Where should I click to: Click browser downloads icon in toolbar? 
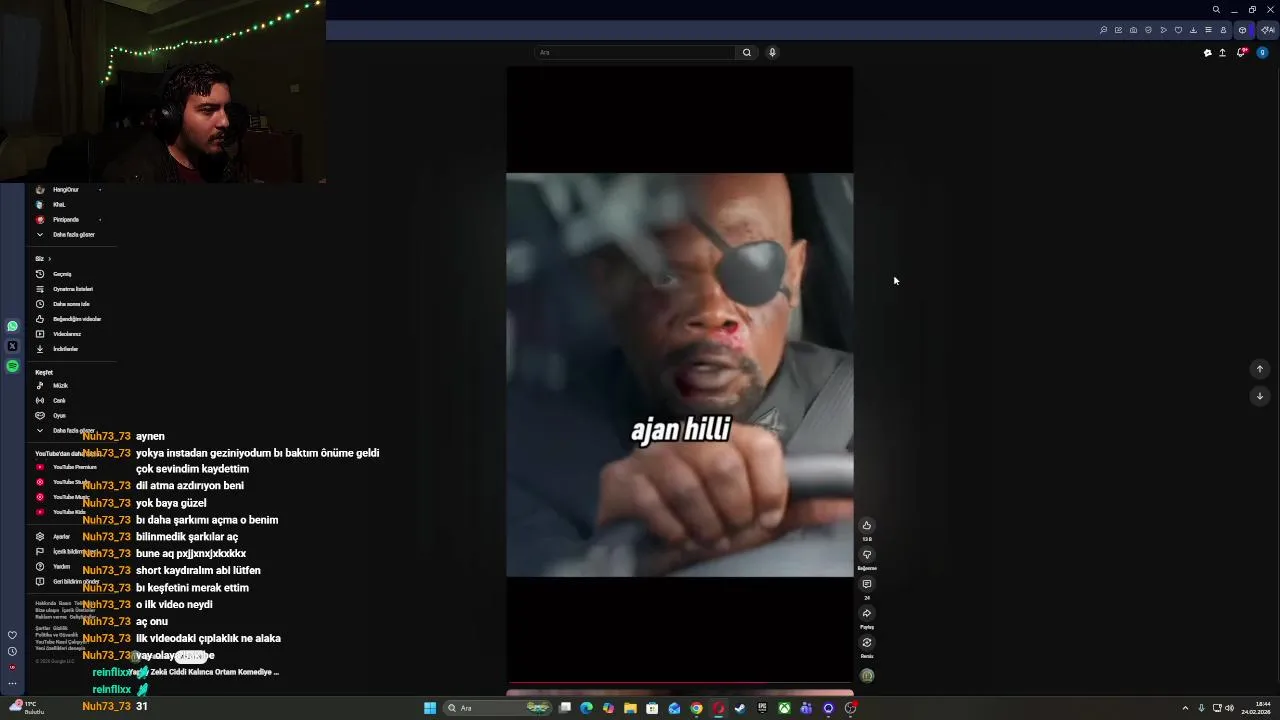coord(1193,30)
